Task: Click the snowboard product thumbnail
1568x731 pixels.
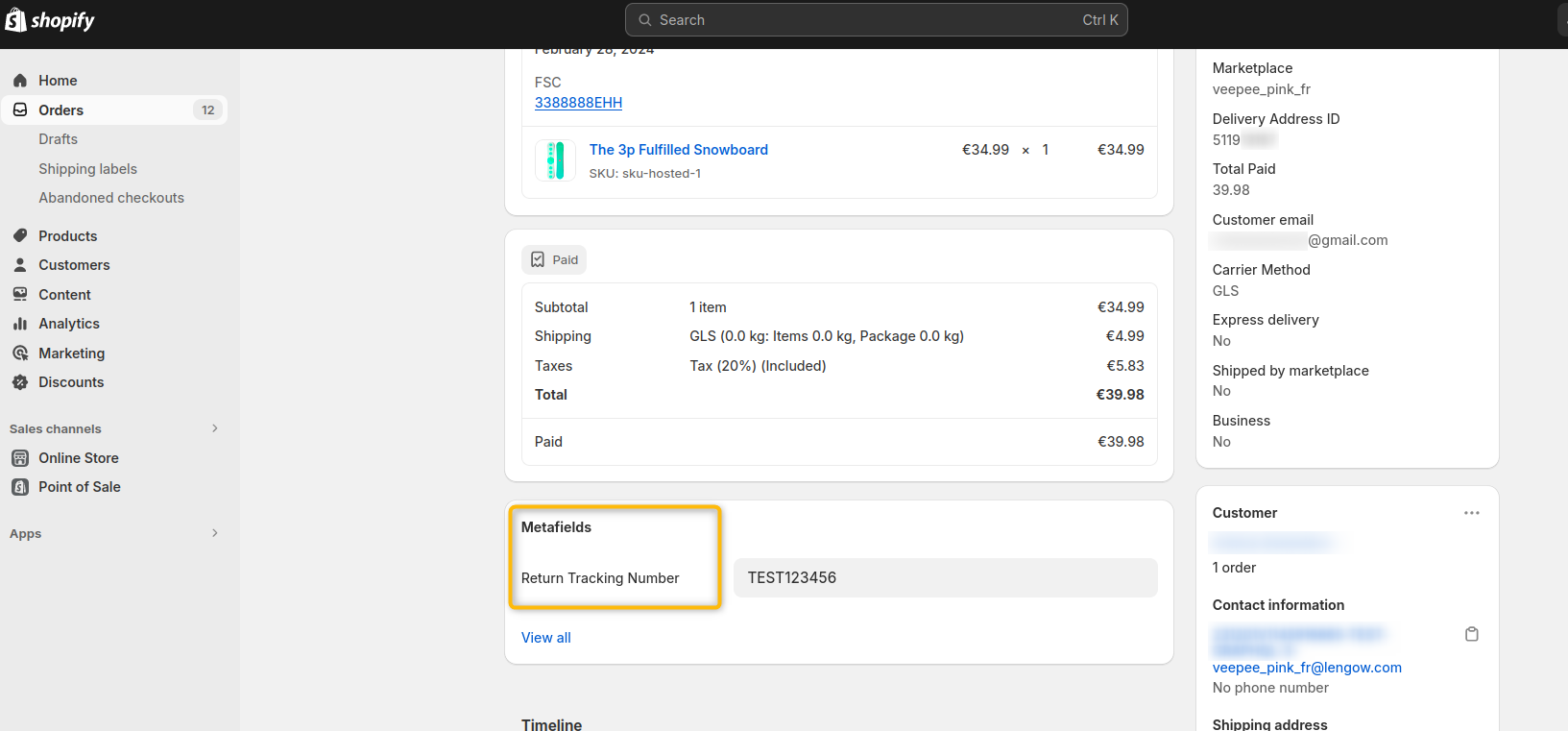Action: coord(555,160)
